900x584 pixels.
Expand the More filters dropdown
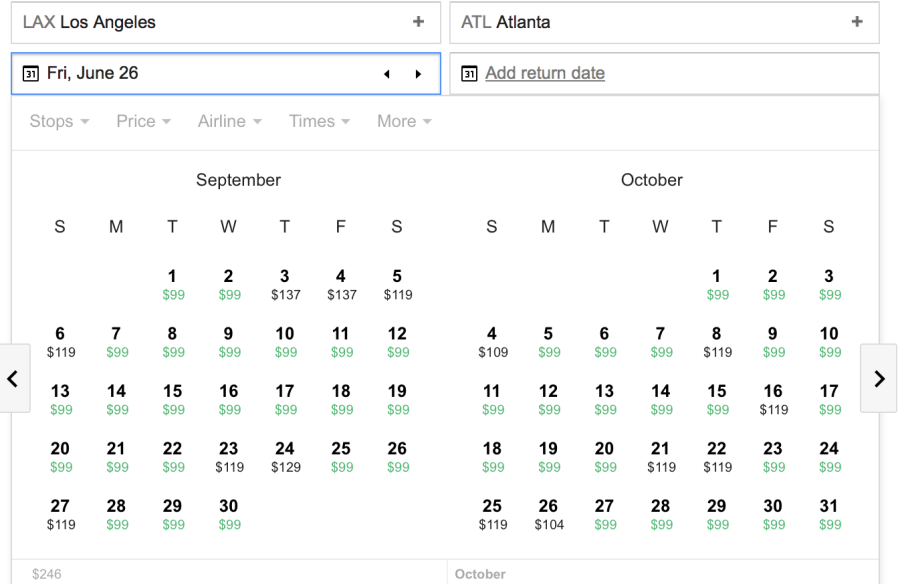tap(404, 121)
